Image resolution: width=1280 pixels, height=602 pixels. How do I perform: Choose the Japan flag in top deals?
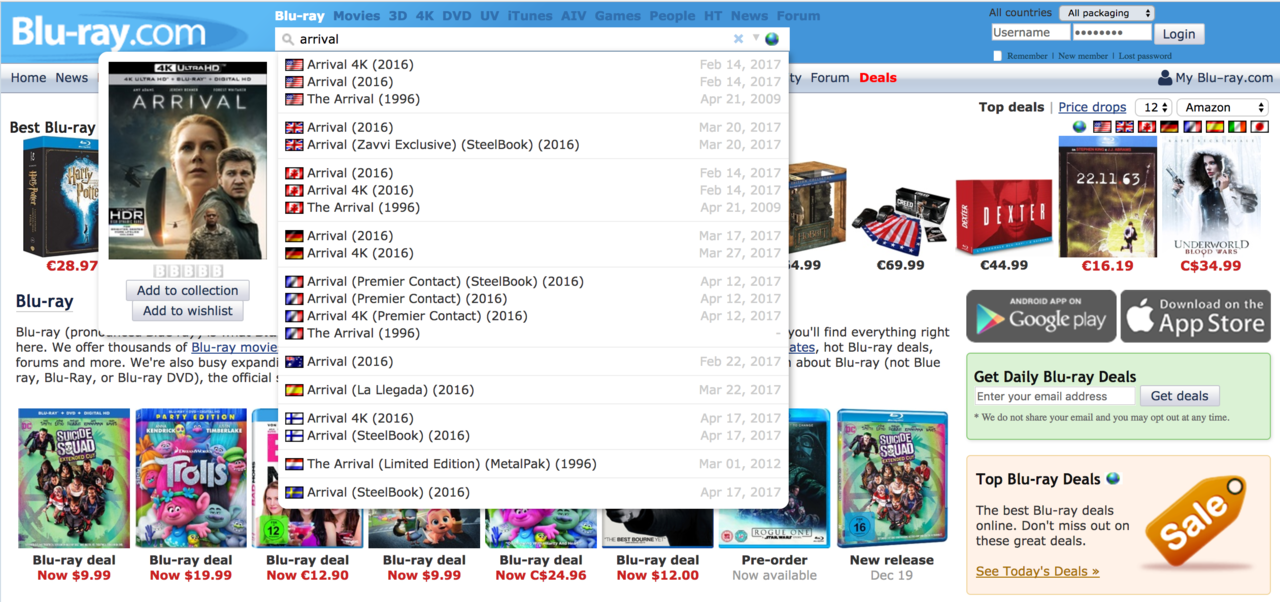[x=1258, y=127]
